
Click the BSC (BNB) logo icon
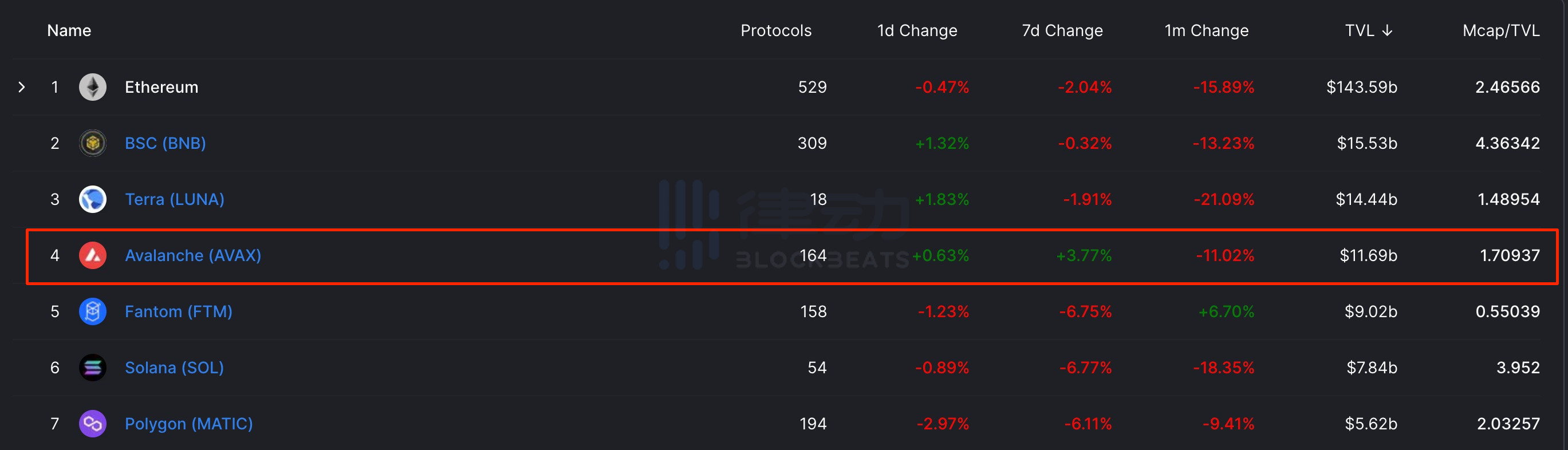tap(93, 143)
